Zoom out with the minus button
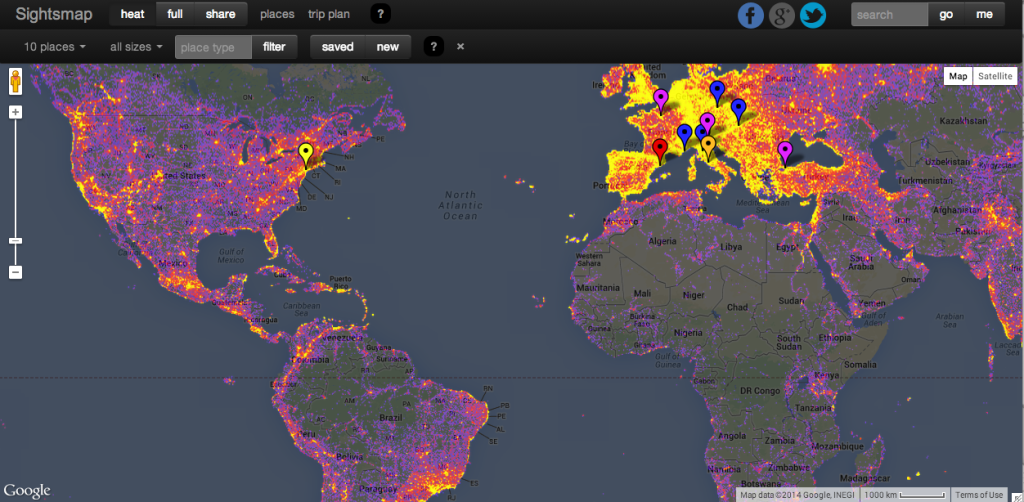The image size is (1024, 502). (x=16, y=272)
